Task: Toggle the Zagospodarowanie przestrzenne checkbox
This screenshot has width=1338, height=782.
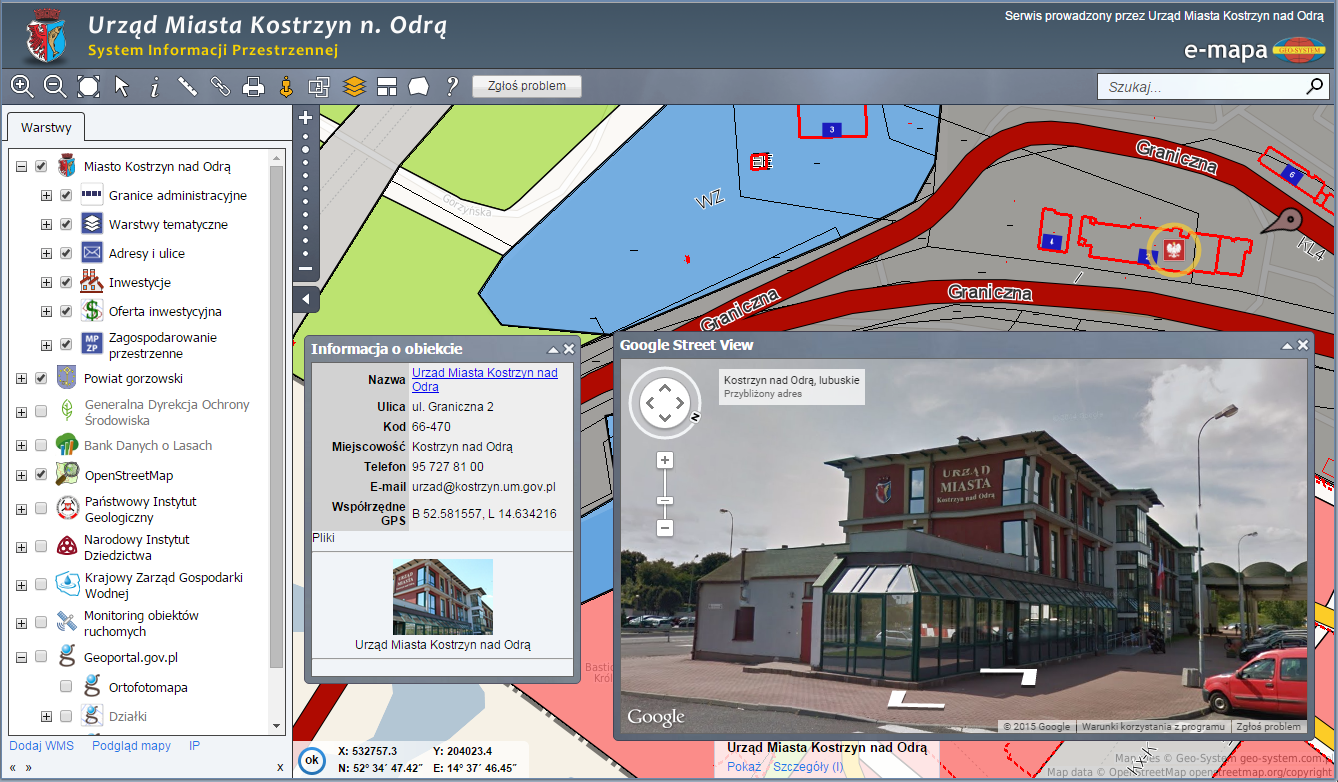Action: tap(66, 345)
